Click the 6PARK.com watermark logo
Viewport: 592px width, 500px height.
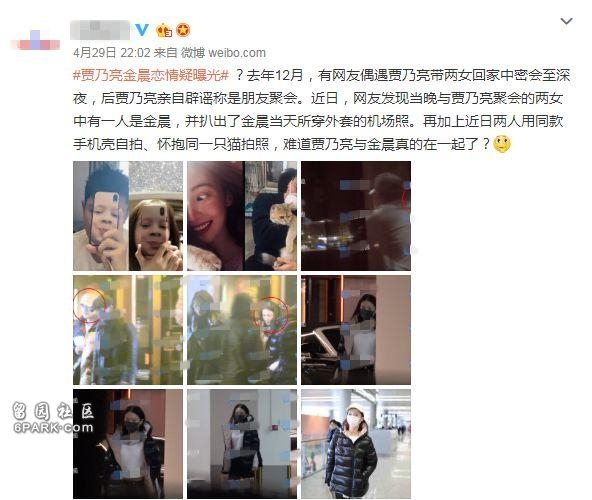53,417
